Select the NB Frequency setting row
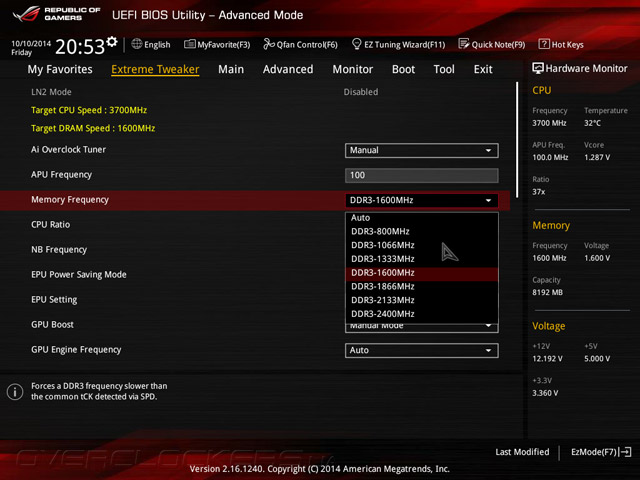Image resolution: width=640 pixels, height=480 pixels. coord(59,249)
